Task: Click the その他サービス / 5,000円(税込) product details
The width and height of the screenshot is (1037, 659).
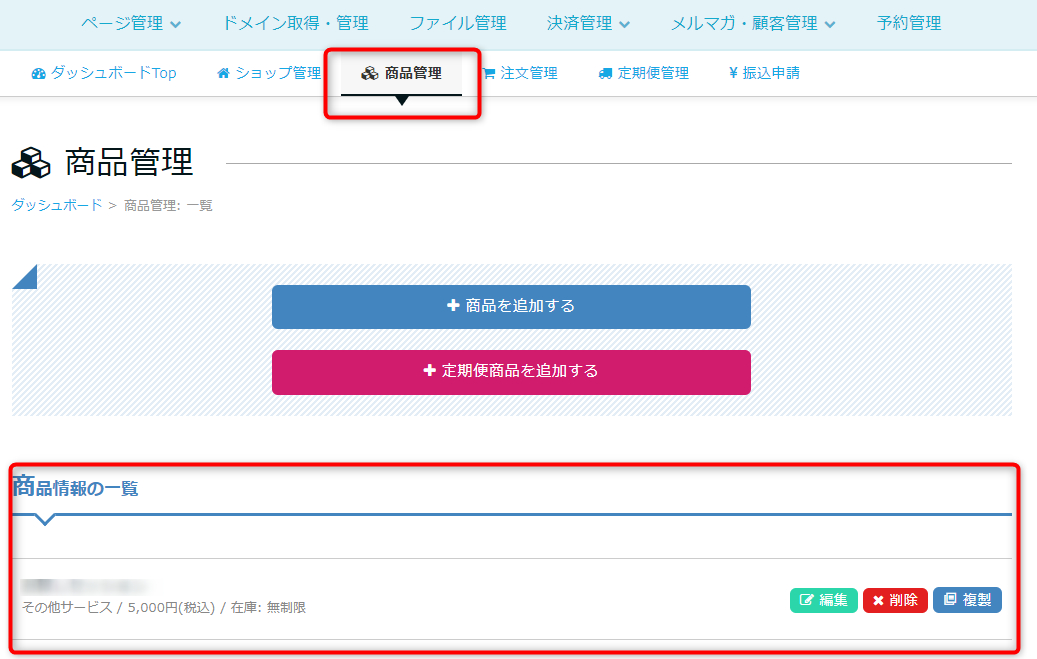Action: 164,607
